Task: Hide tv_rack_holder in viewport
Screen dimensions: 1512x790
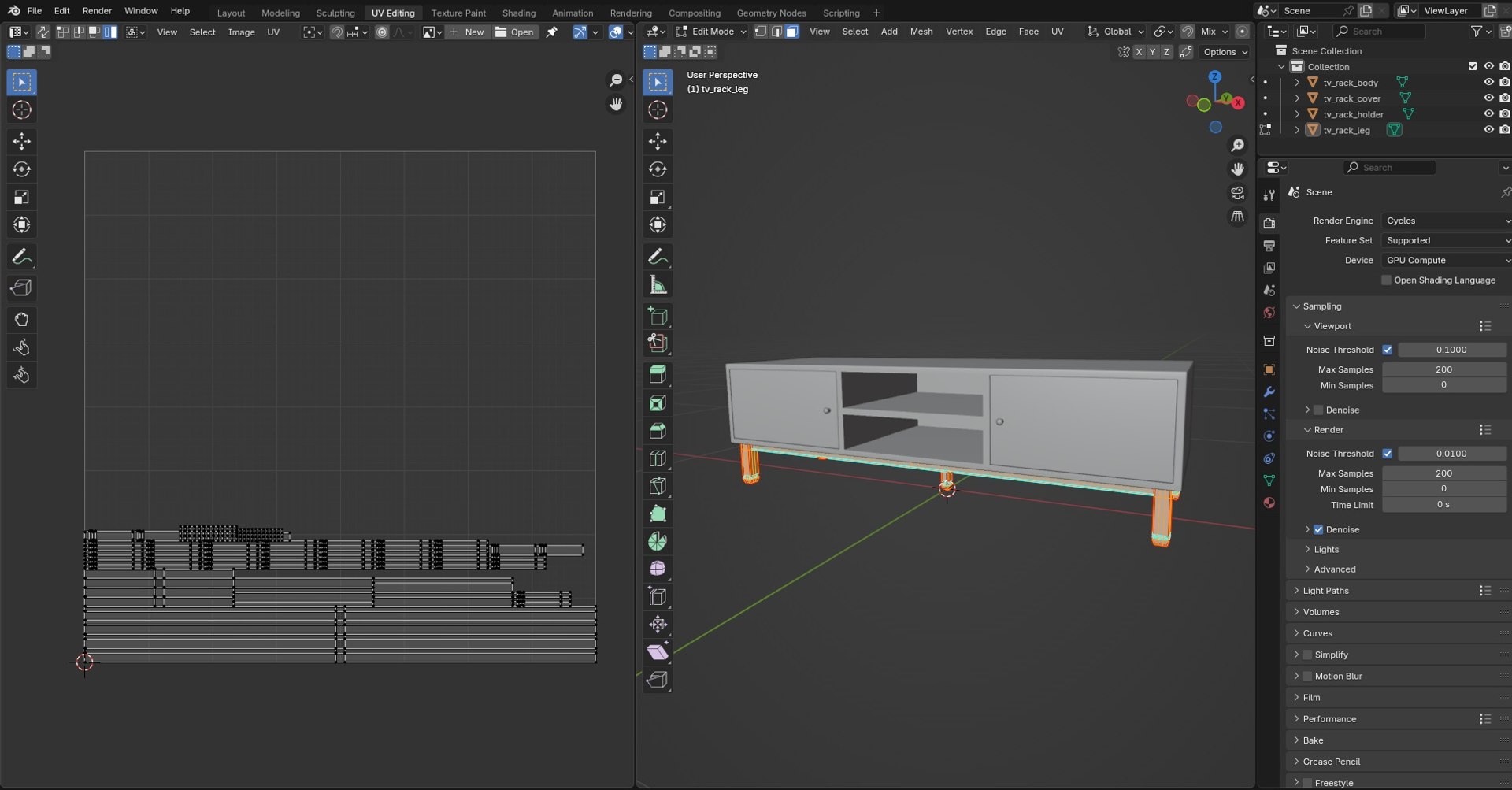Action: (x=1488, y=113)
